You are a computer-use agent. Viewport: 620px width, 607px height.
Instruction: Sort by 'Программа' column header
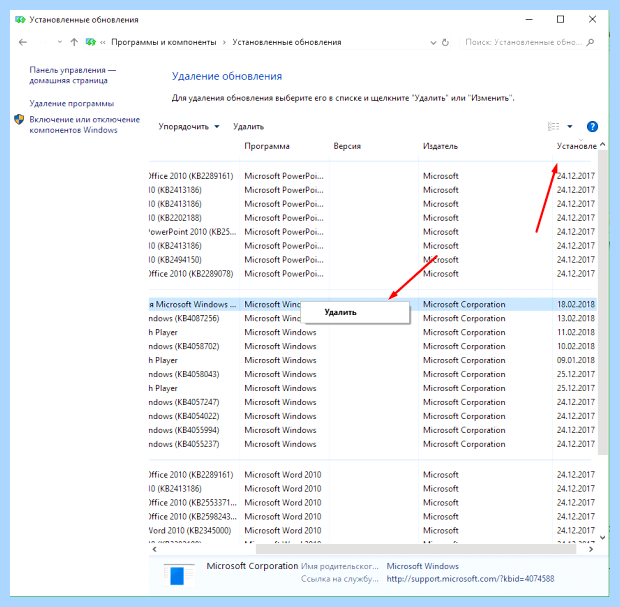pyautogui.click(x=267, y=146)
